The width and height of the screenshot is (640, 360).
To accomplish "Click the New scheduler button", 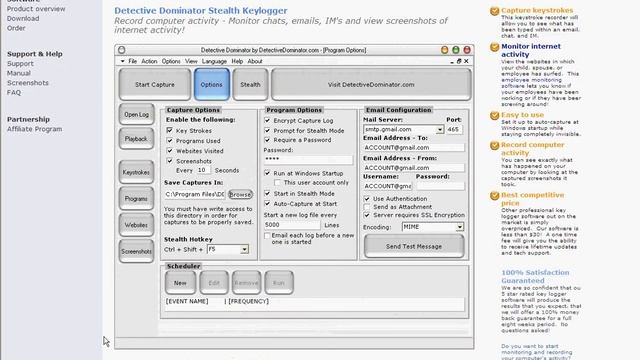I will (180, 282).
